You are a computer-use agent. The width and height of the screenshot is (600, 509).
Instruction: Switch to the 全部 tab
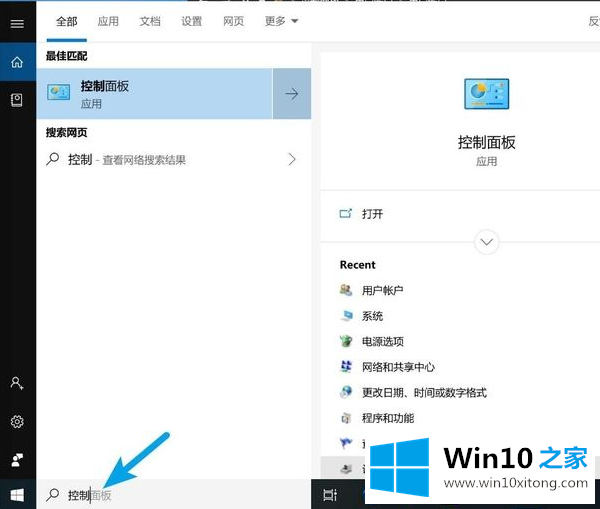[x=67, y=21]
